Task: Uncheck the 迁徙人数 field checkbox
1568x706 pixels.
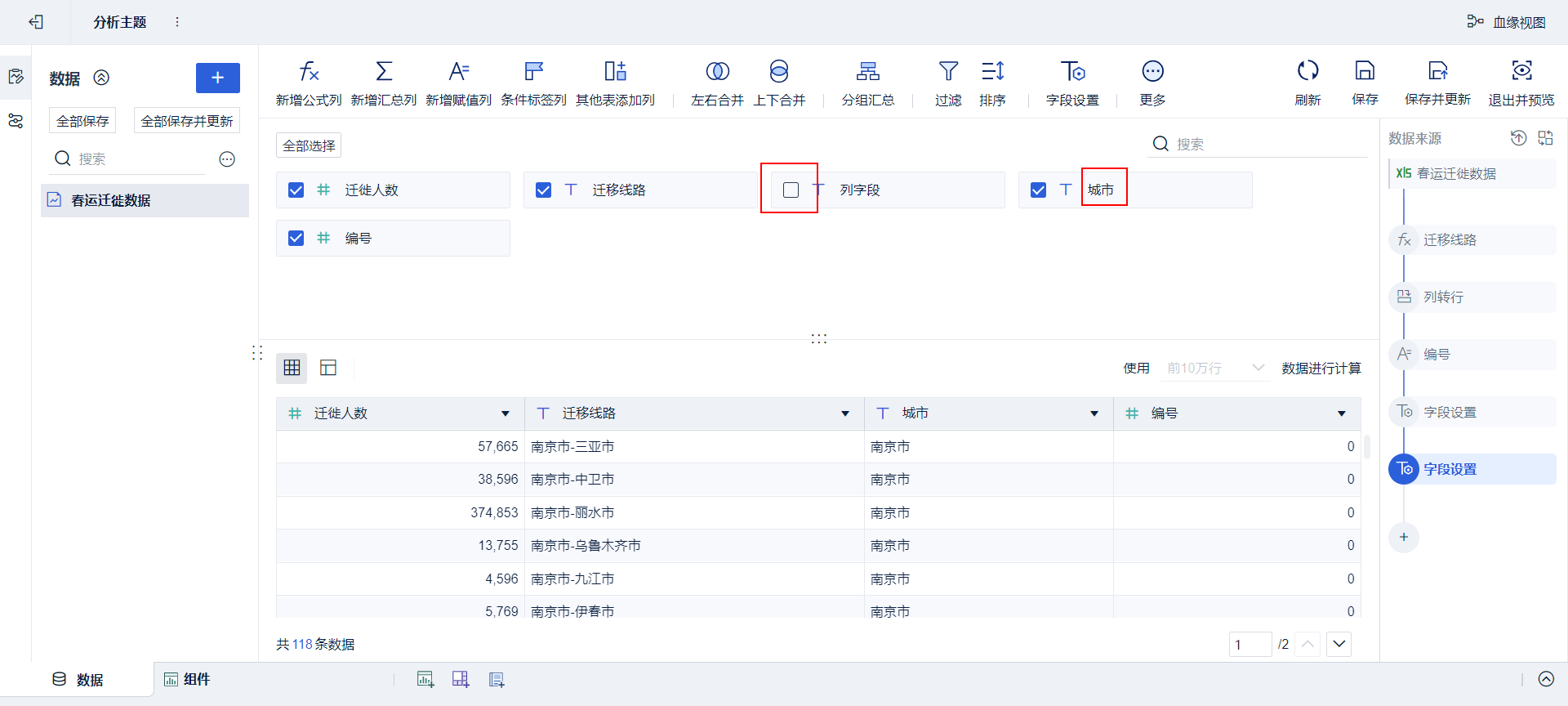Action: (296, 190)
